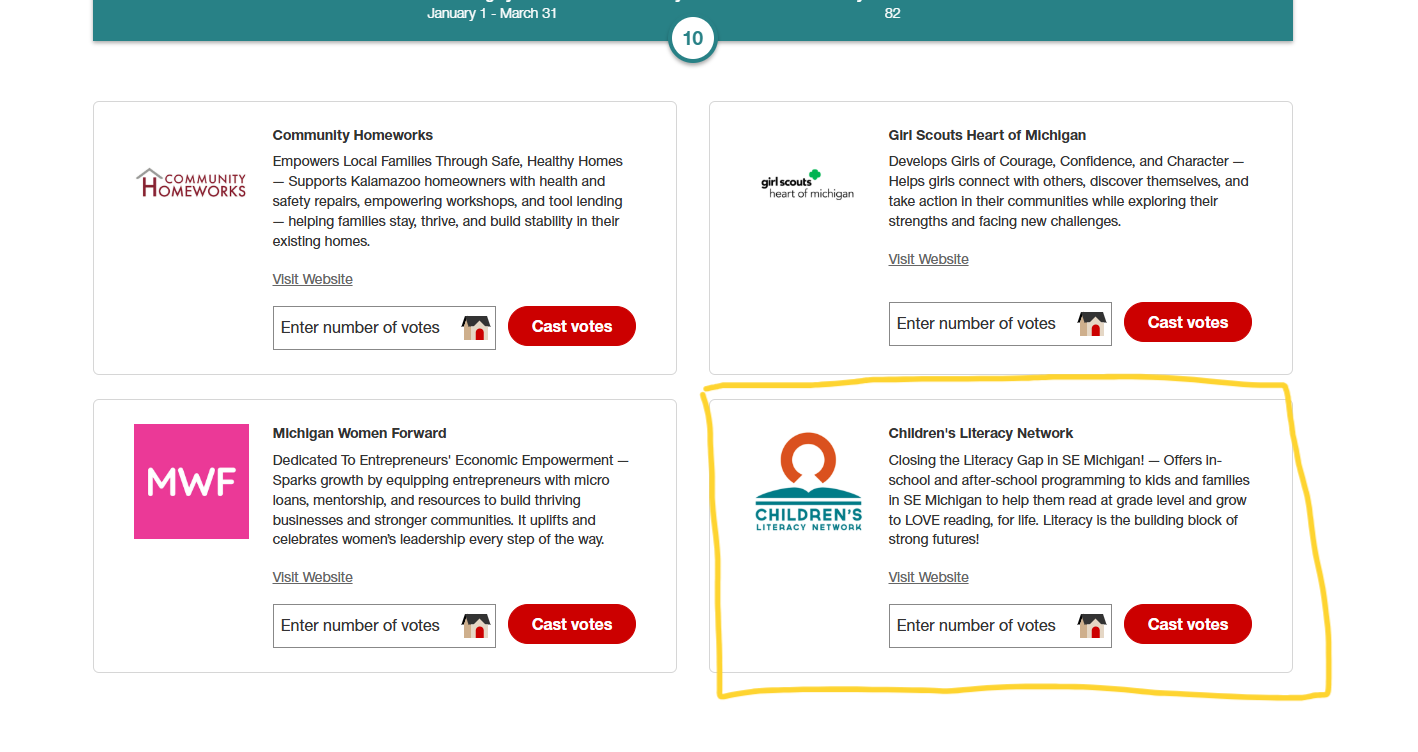Click house icon in Children's Literacy Network vote field
1418x752 pixels.
coord(1092,625)
